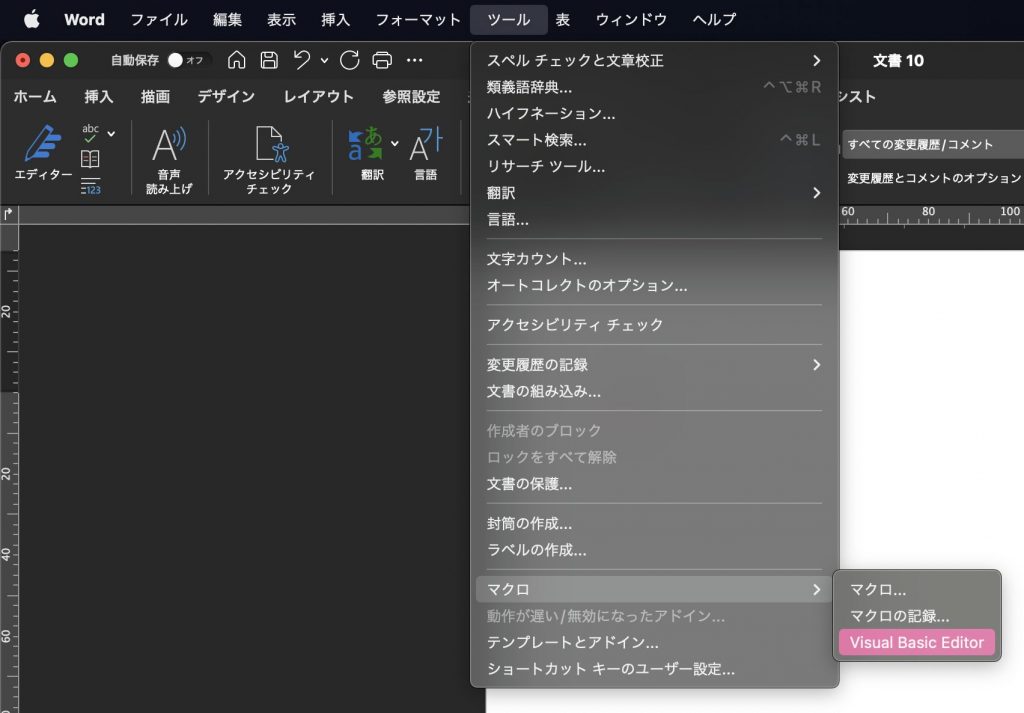Select マクロの記録... in the submenu

click(x=899, y=616)
